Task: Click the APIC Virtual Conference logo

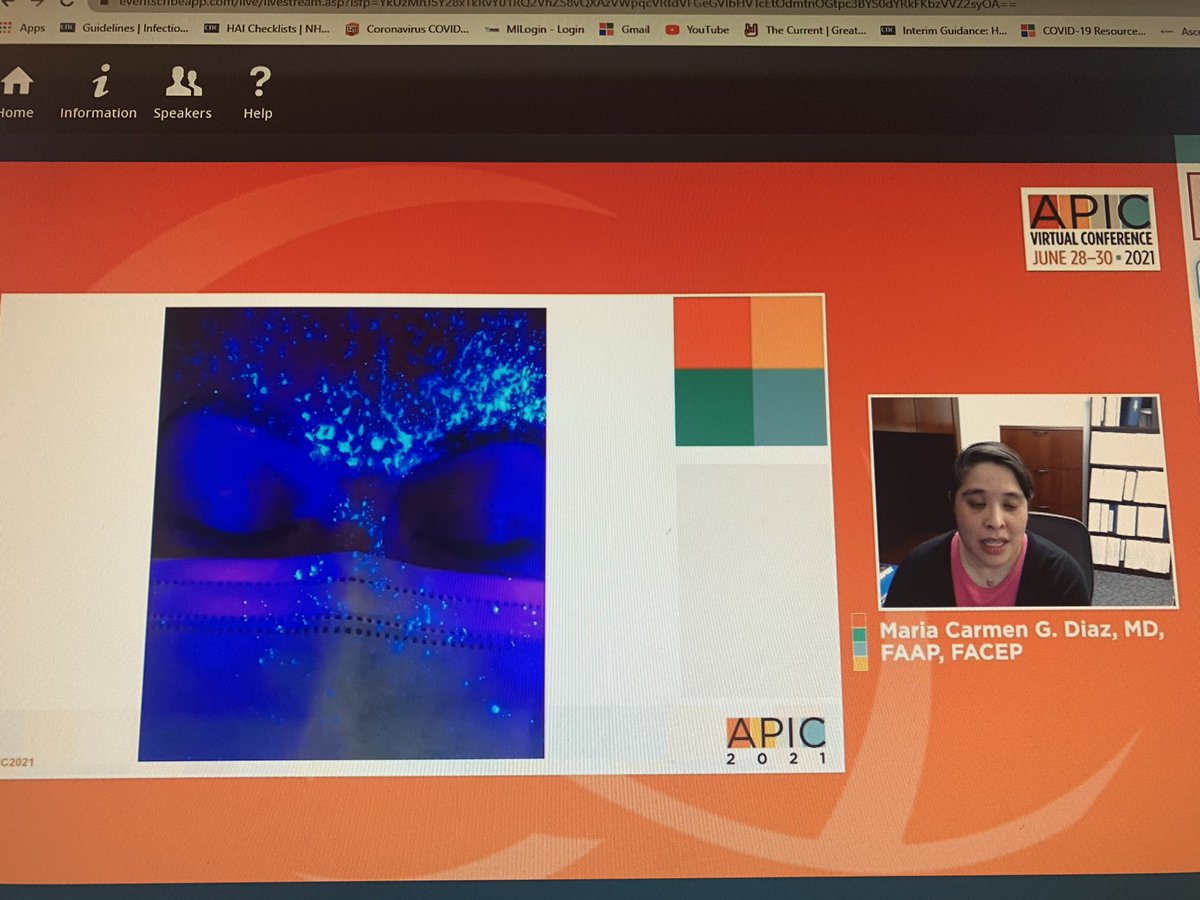Action: [1090, 229]
